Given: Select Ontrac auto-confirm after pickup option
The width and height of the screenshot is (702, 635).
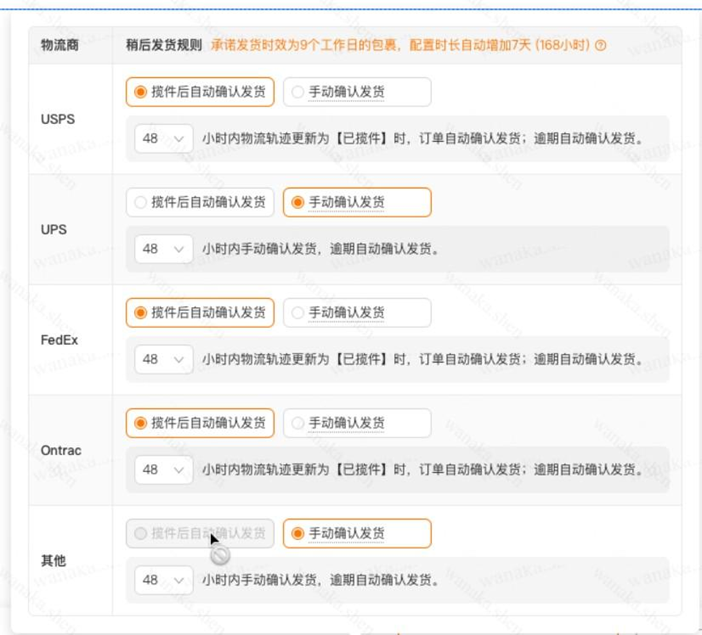Looking at the screenshot, I should 200,423.
